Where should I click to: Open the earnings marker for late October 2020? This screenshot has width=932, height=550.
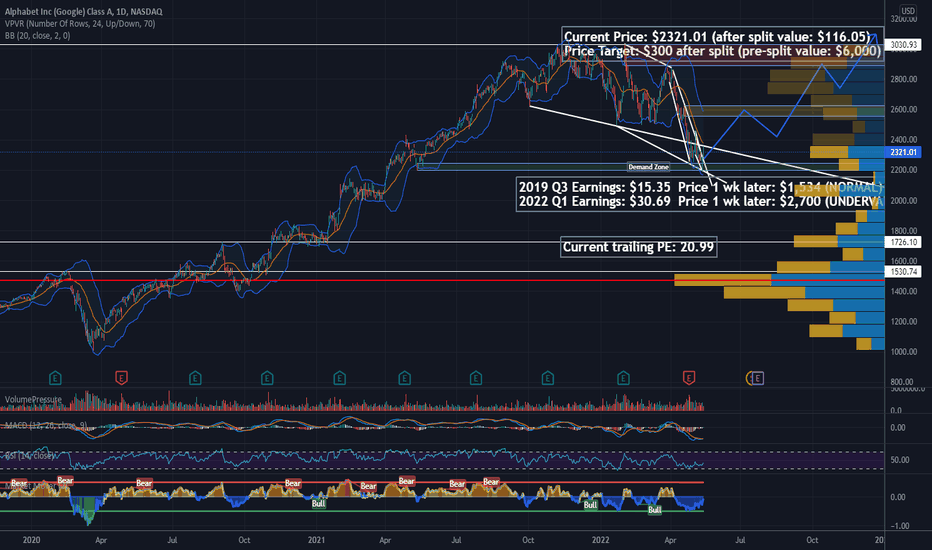click(x=267, y=378)
